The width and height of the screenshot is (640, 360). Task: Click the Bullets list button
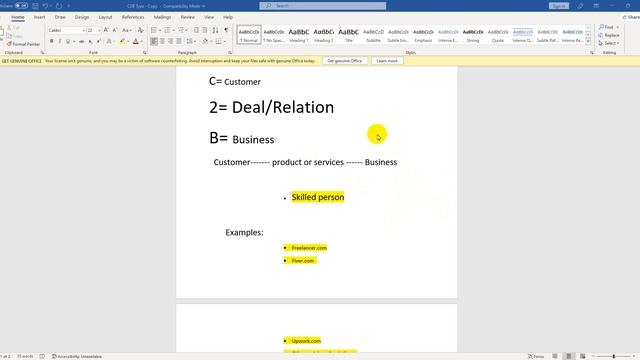[x=153, y=30]
